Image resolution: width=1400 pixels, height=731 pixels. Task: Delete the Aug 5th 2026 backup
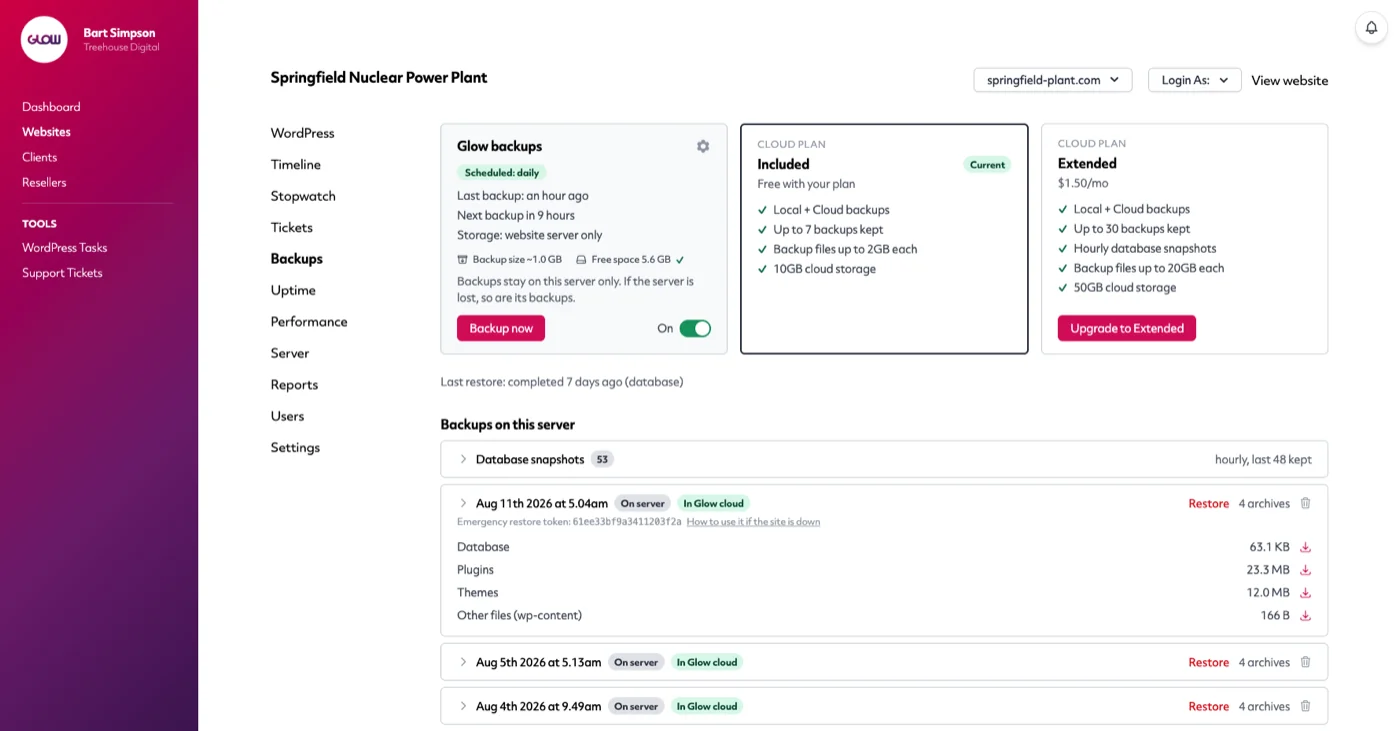point(1305,662)
